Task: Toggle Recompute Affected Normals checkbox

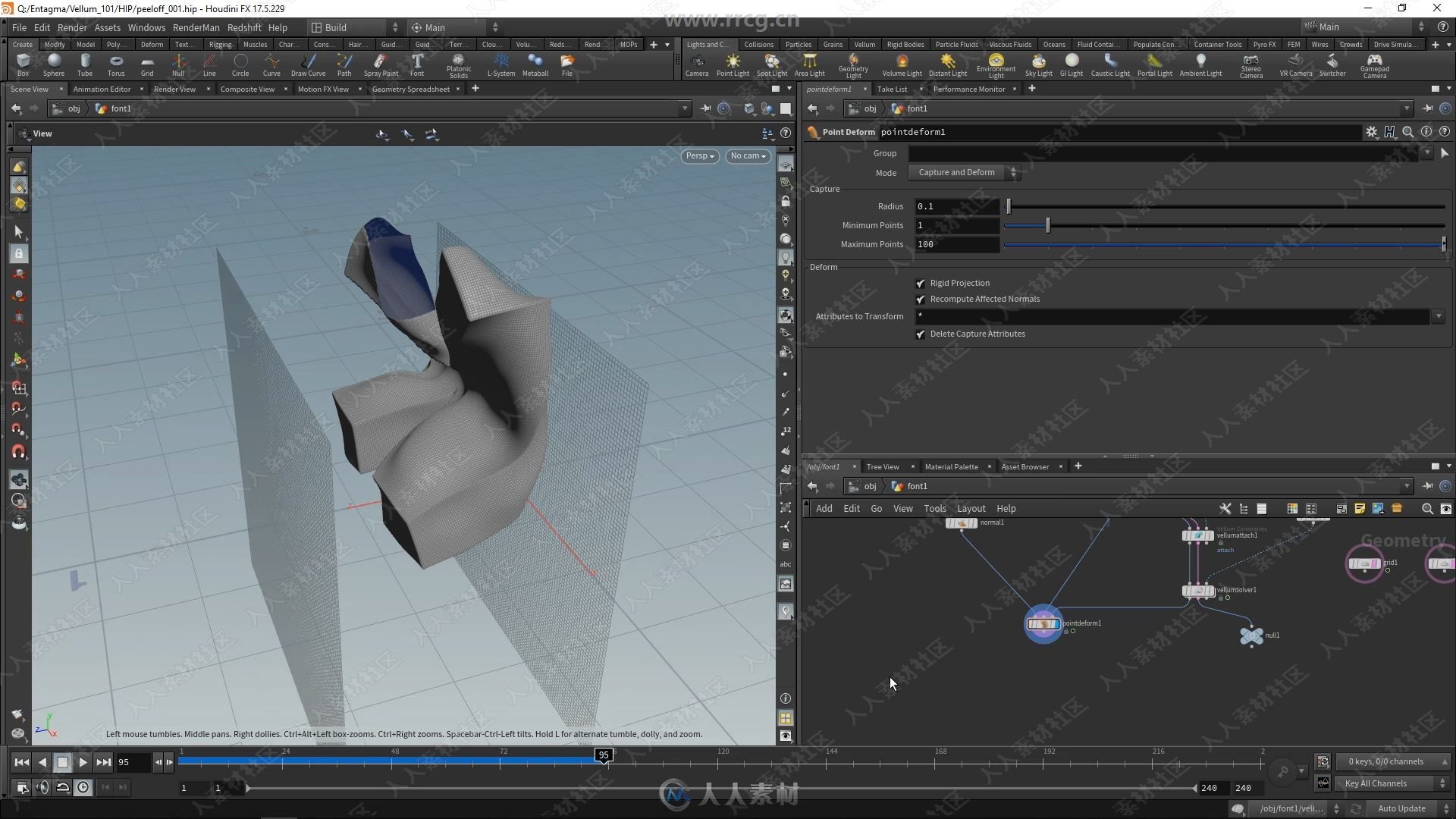Action: (x=920, y=298)
